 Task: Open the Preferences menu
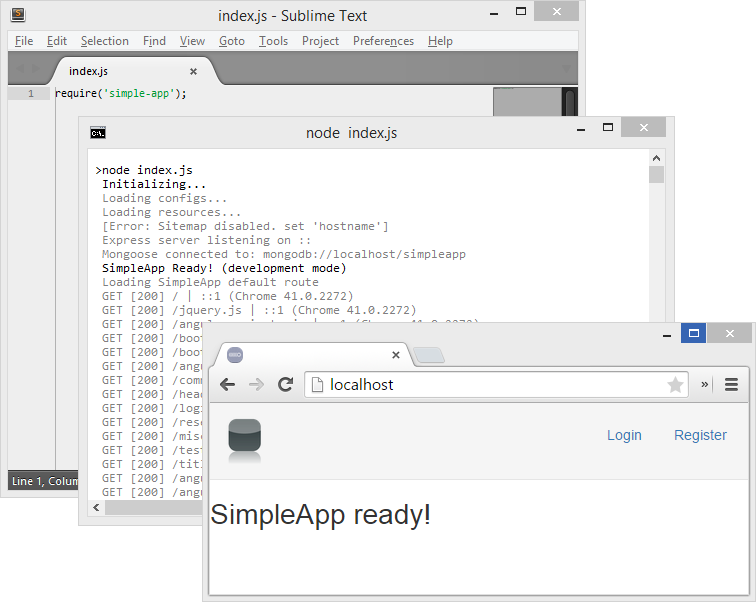[x=383, y=41]
